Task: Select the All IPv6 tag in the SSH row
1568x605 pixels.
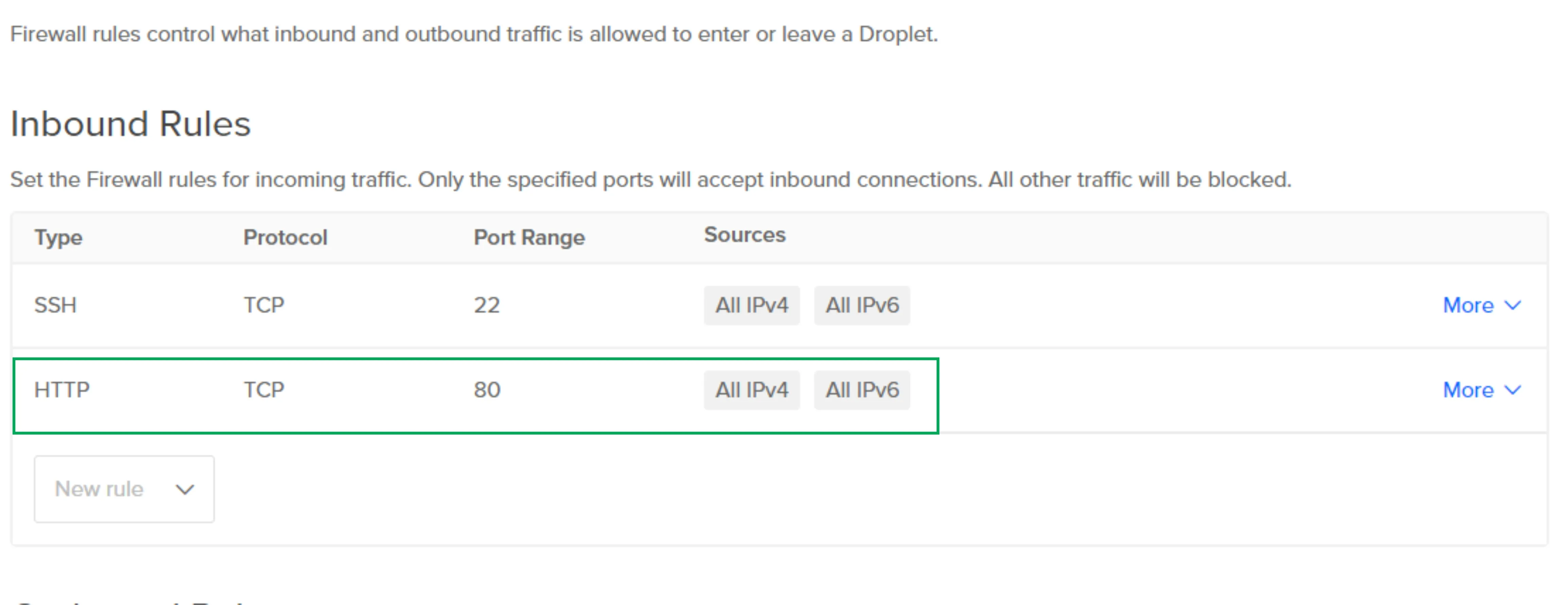Action: (x=861, y=305)
